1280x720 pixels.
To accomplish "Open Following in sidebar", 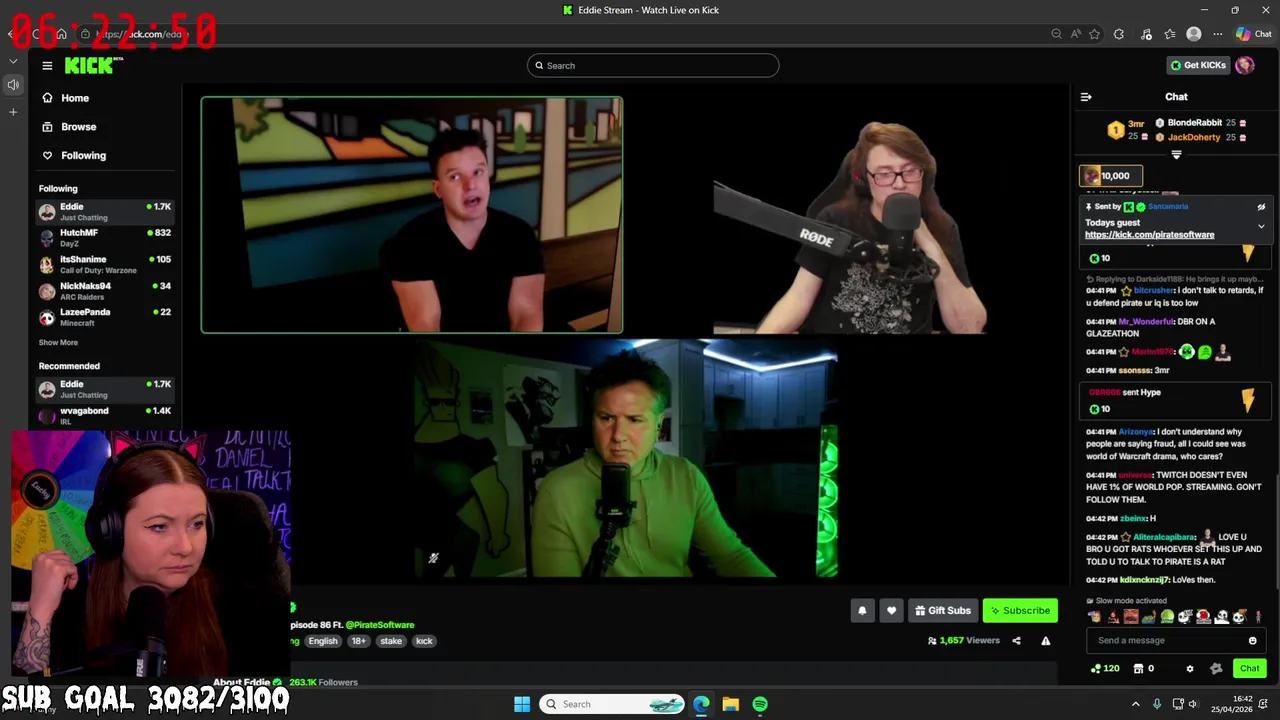I will coord(83,156).
